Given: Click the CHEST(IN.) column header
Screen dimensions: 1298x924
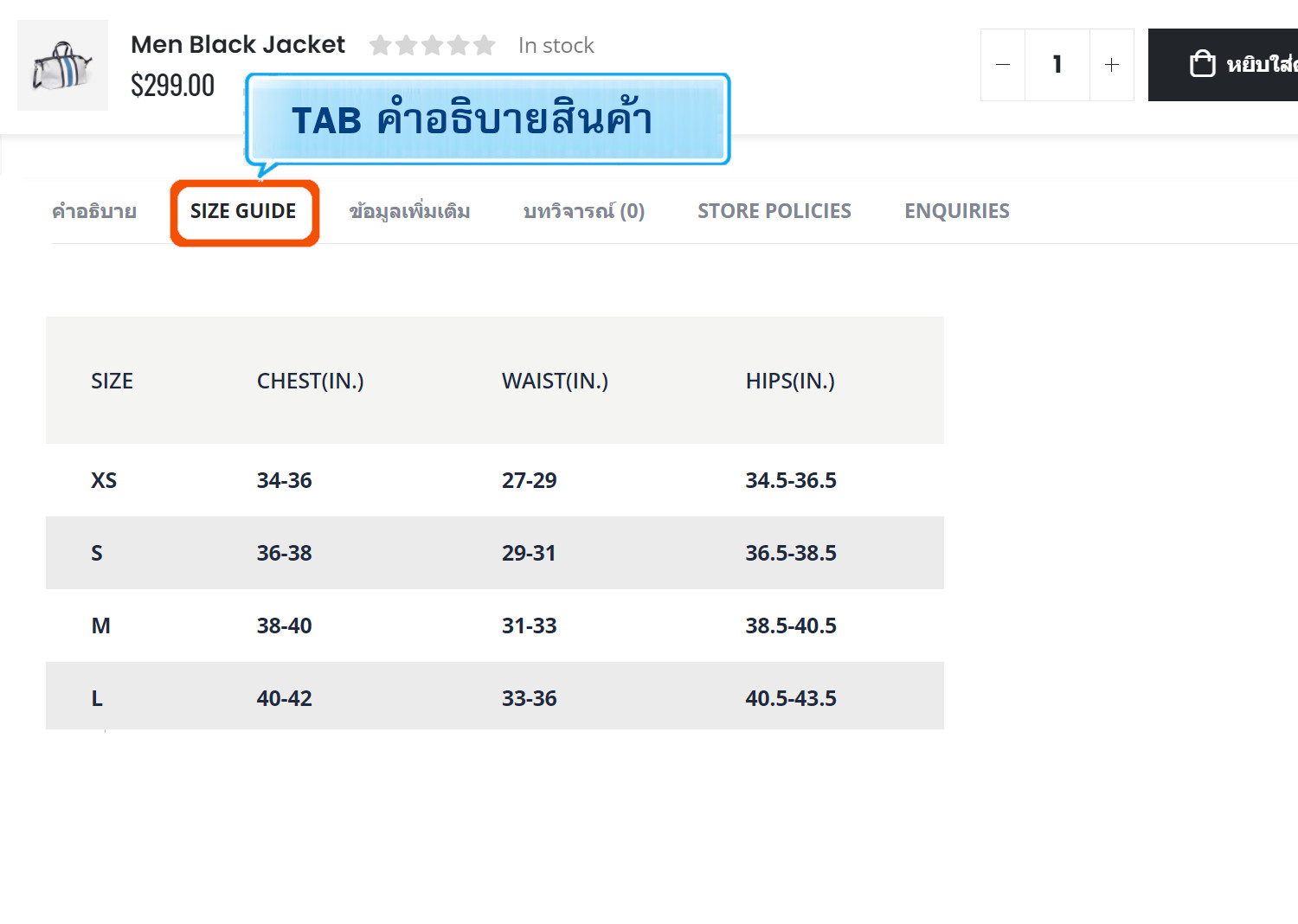Looking at the screenshot, I should pos(311,381).
